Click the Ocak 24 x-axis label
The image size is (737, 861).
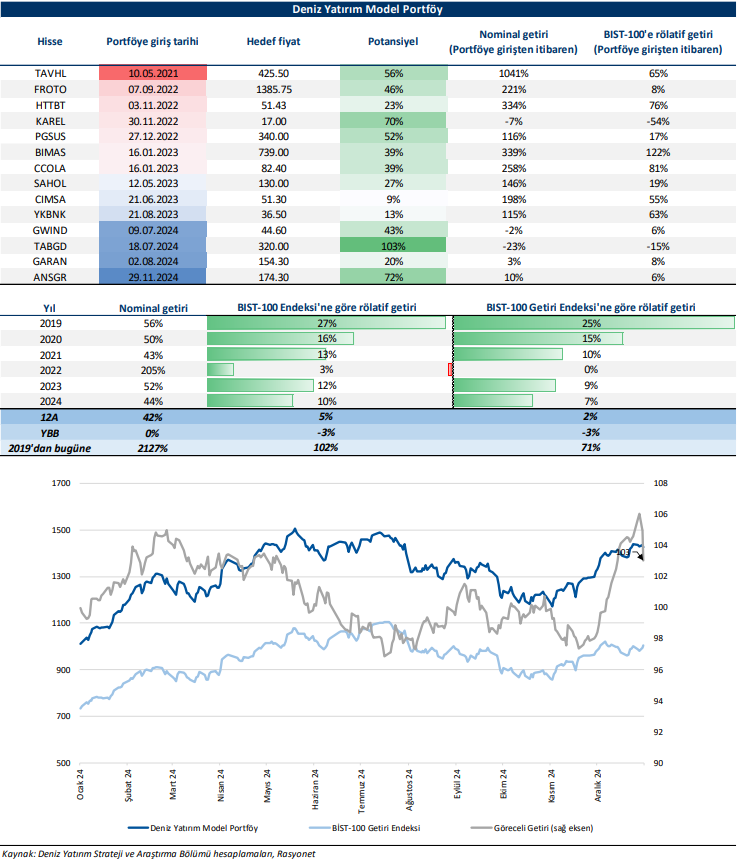point(80,781)
